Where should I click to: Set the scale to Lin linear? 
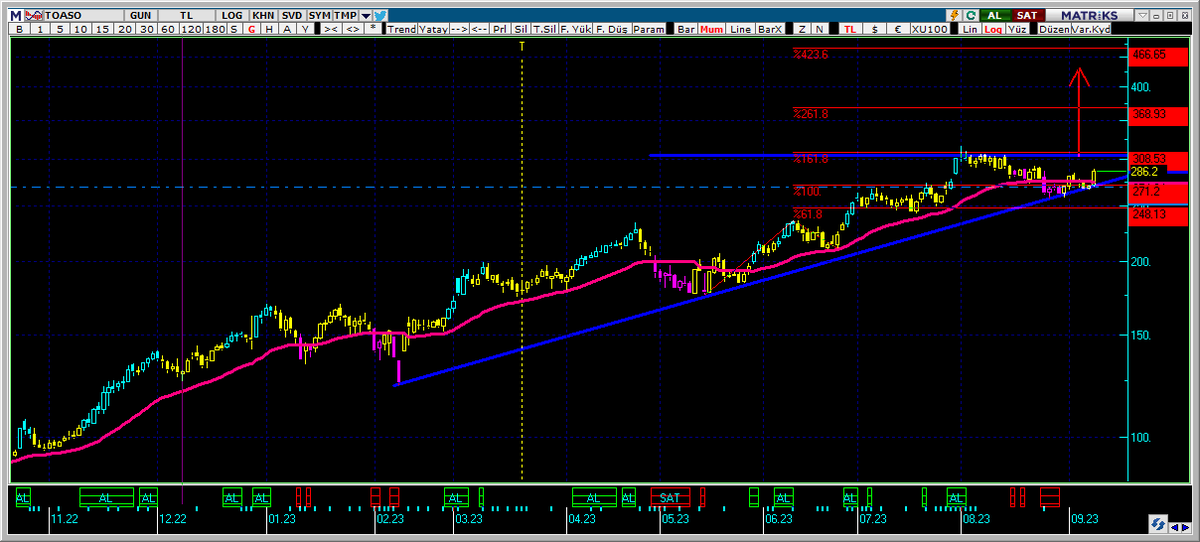pos(970,29)
